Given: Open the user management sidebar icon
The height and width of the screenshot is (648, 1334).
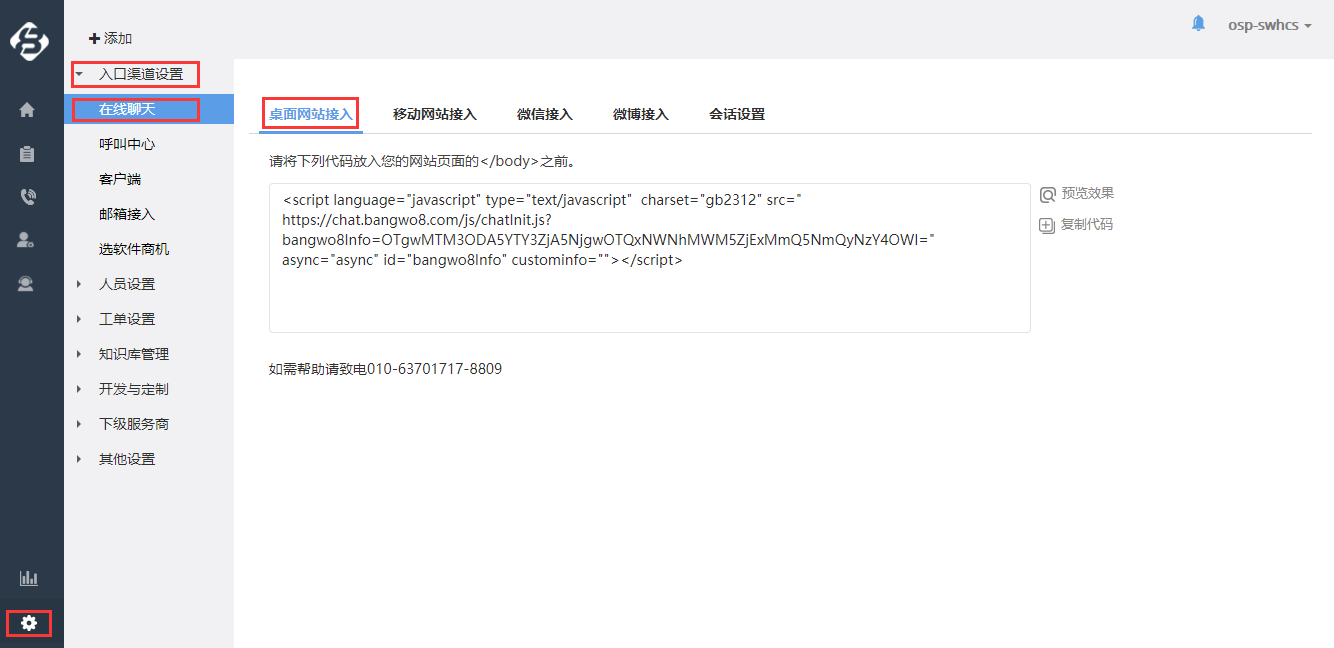Looking at the screenshot, I should (x=27, y=240).
